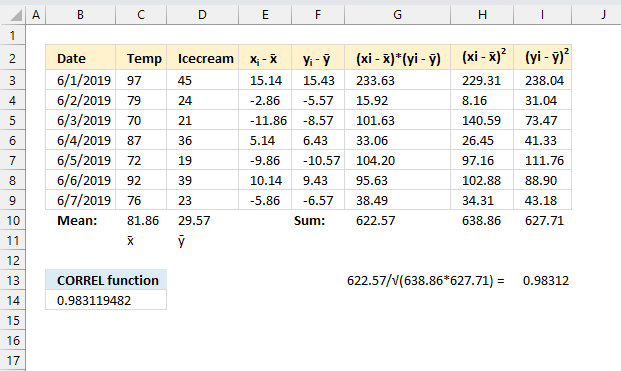
Task: Select result cell 0.98312
Action: (542, 280)
